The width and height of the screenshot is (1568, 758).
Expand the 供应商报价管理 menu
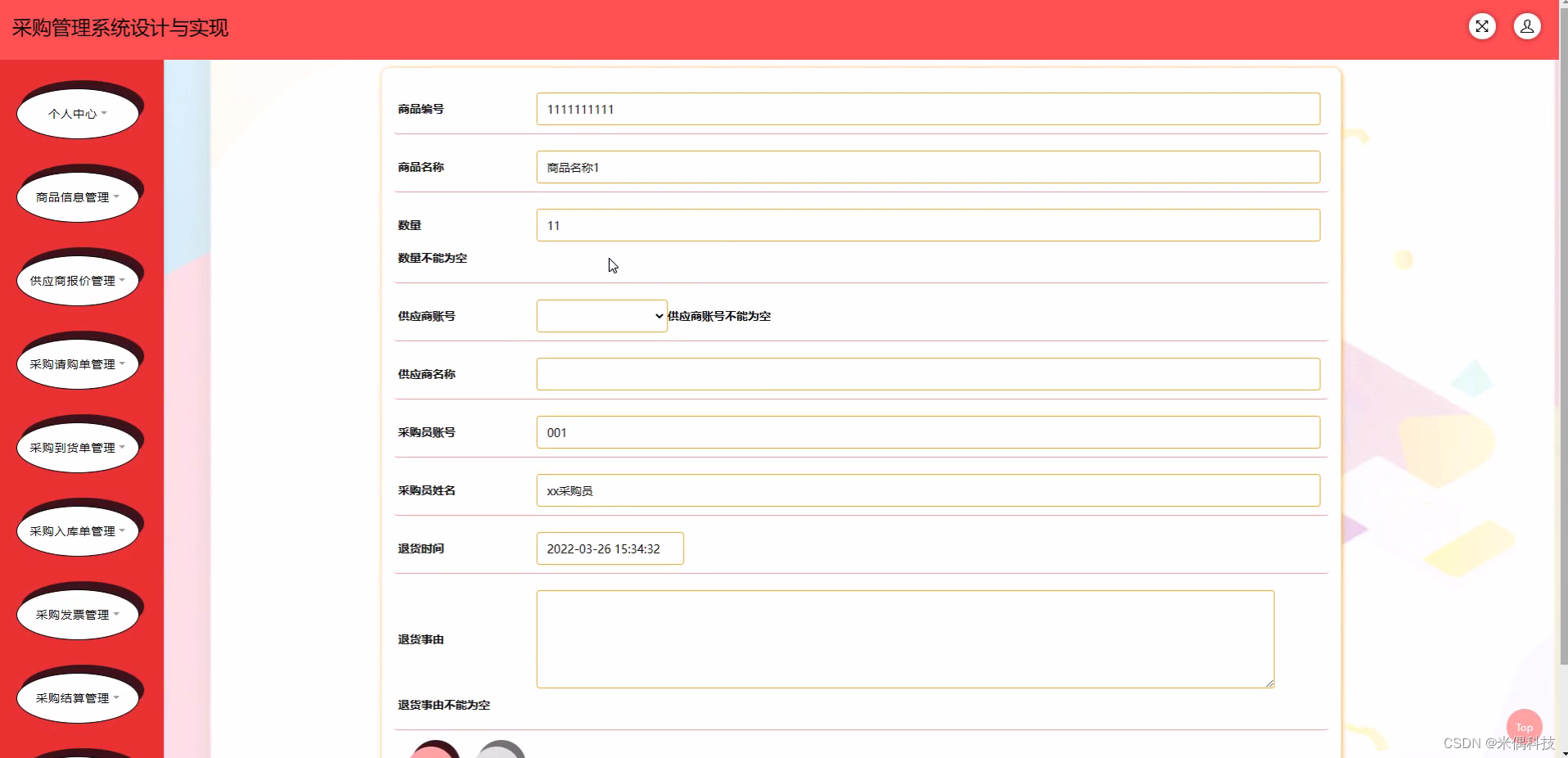[x=78, y=281]
